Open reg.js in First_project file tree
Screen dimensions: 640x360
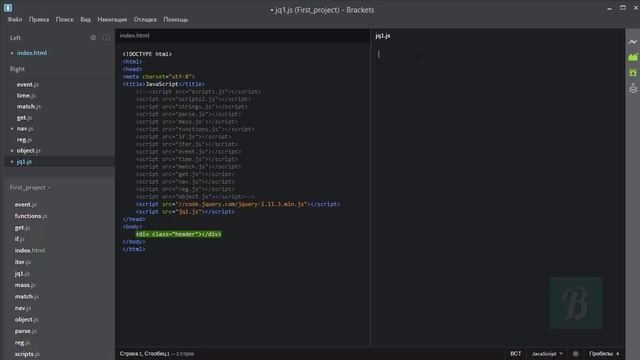click(x=22, y=342)
